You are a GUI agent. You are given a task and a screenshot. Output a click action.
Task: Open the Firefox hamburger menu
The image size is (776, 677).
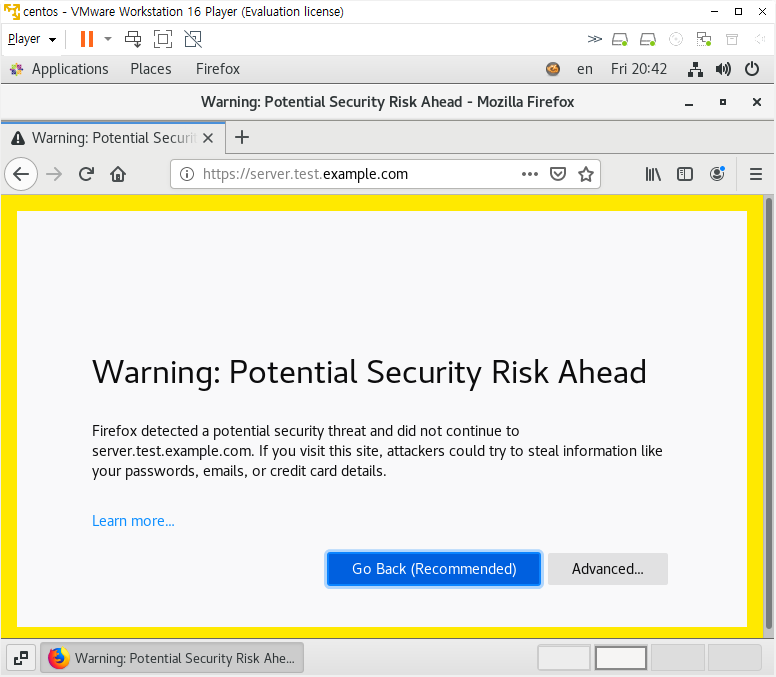tap(756, 174)
